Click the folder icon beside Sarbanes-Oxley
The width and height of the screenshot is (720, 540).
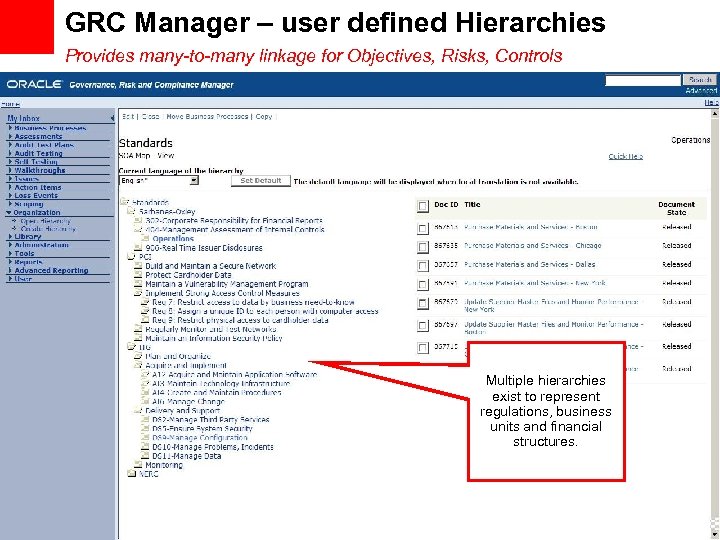click(131, 211)
